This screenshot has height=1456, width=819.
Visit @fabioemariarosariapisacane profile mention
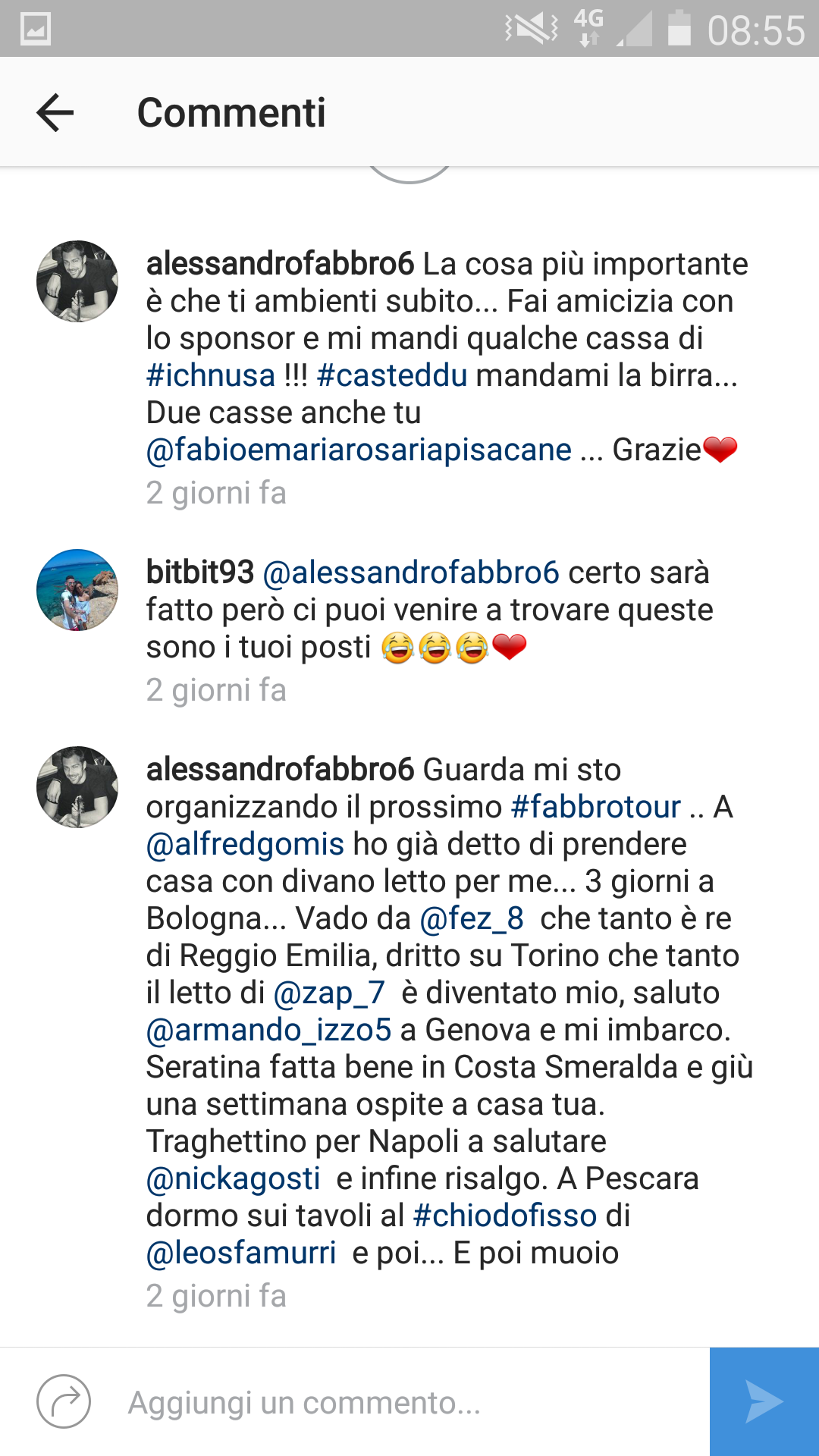[359, 450]
